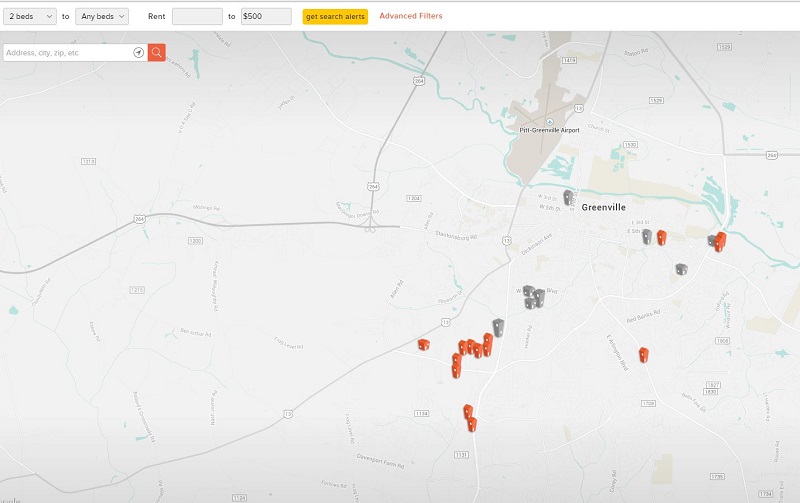Viewport: 800px width, 503px height.
Task: Click the gray building cluster on W Arlington Blvd
Action: (534, 297)
